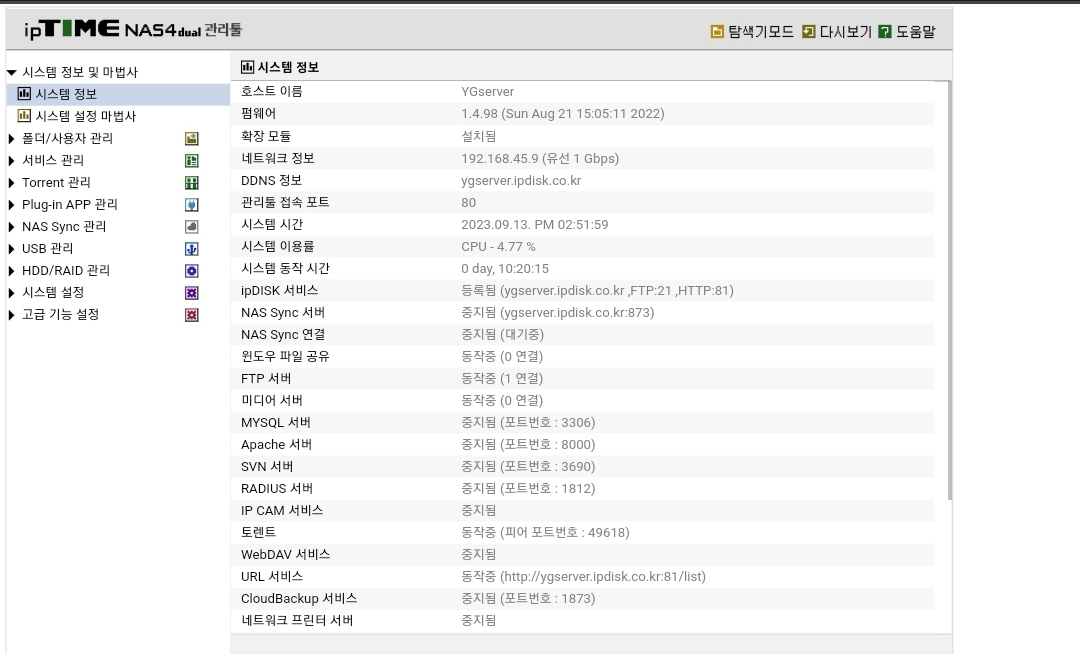Click MYSQL 서버 port 3306 value
Viewport: 1080px width, 654px height.
tap(528, 423)
